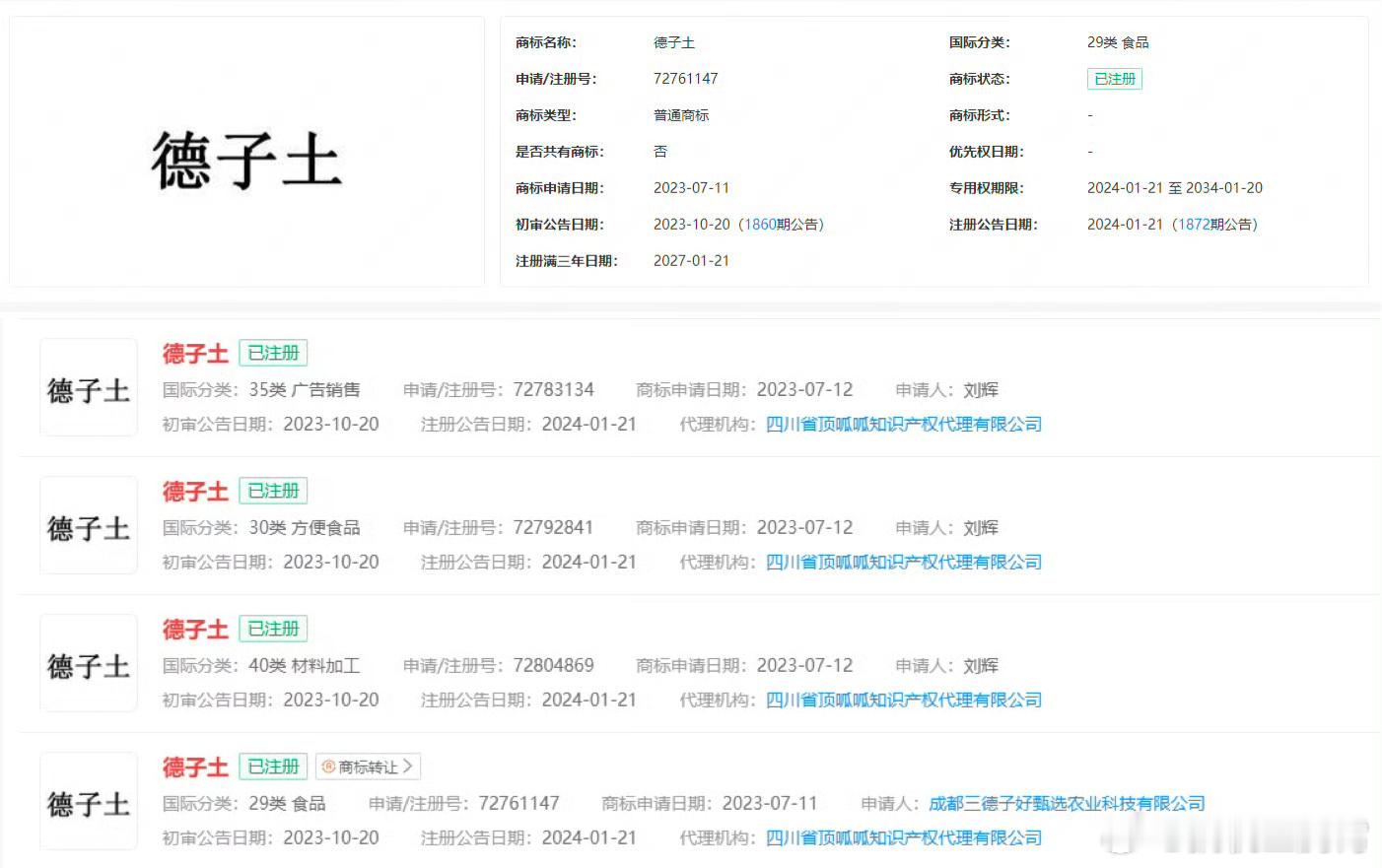The image size is (1382, 868).
Task: Click 已注册 badge in the 30类 row
Action: pyautogui.click(x=273, y=491)
